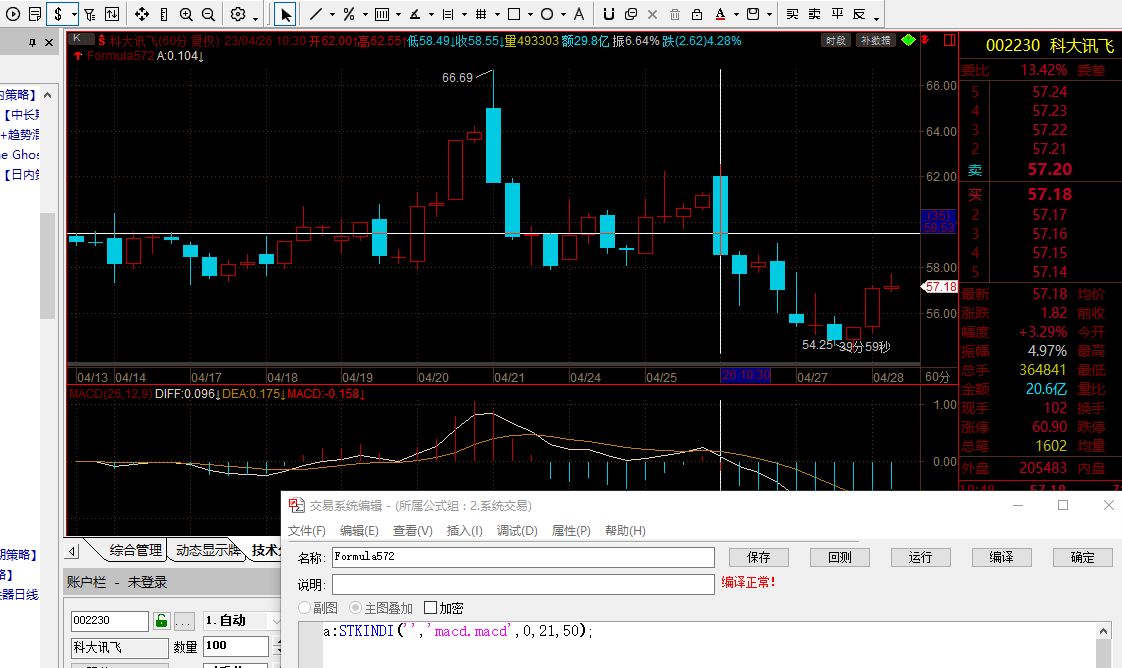Toggle the magnet snap icon
Viewport: 1122px width, 668px height.
[x=608, y=14]
